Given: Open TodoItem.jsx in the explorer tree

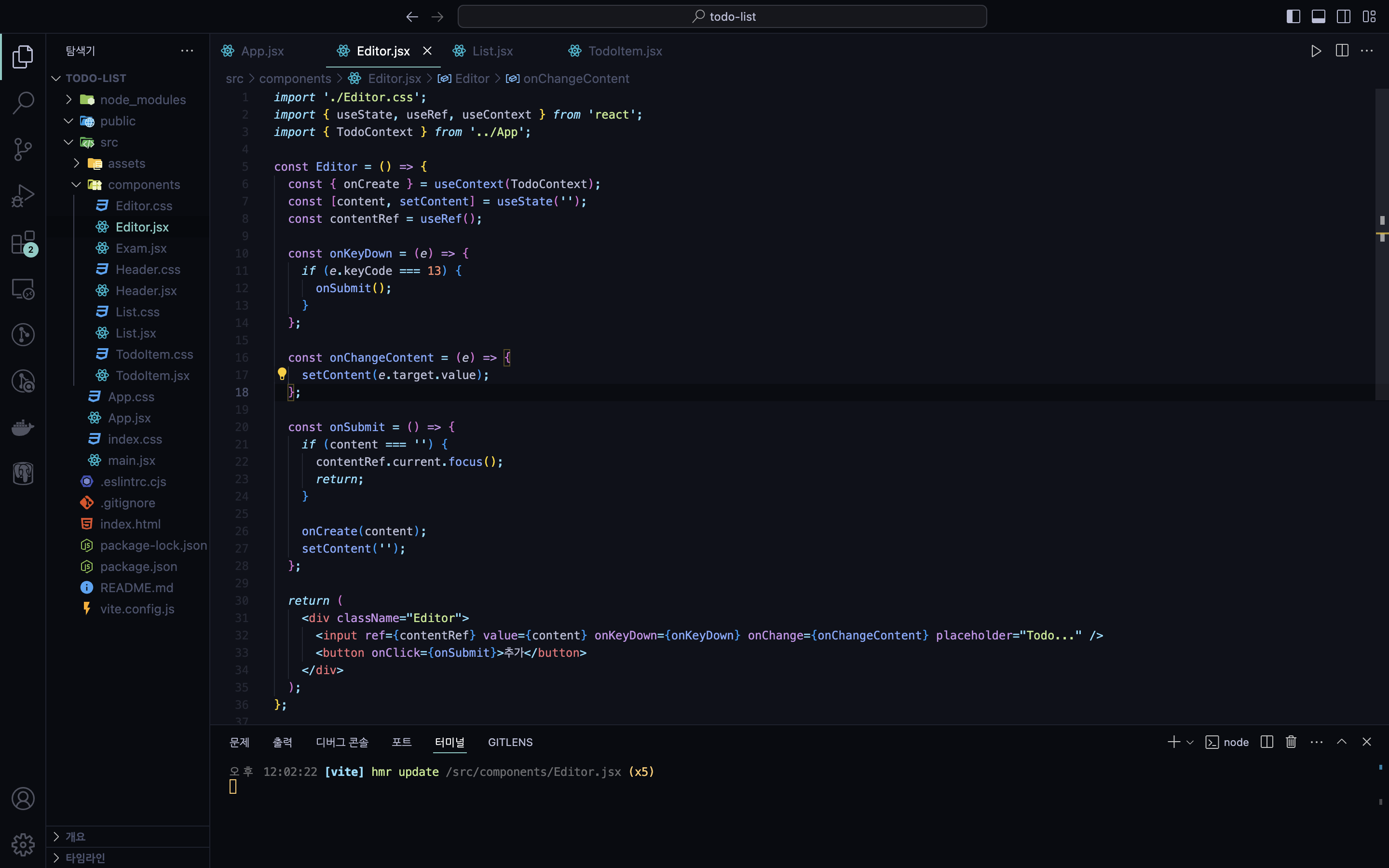Looking at the screenshot, I should [x=152, y=376].
